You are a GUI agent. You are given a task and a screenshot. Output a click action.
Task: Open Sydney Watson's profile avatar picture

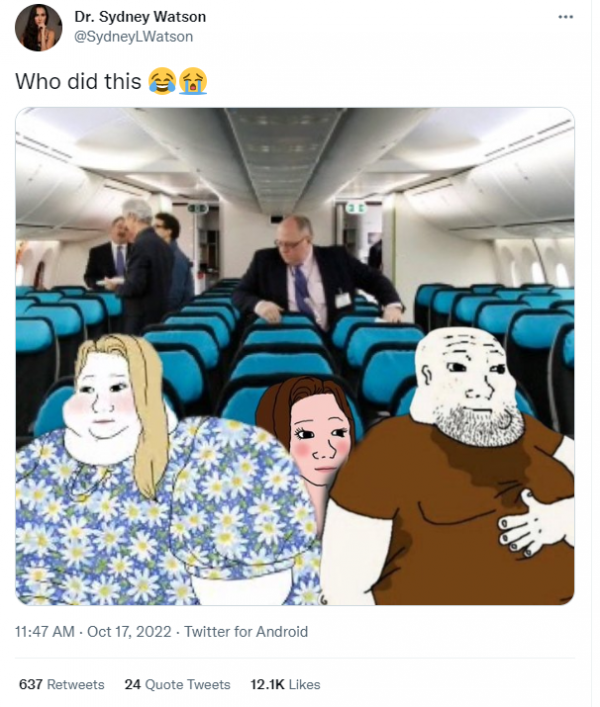pos(38,28)
